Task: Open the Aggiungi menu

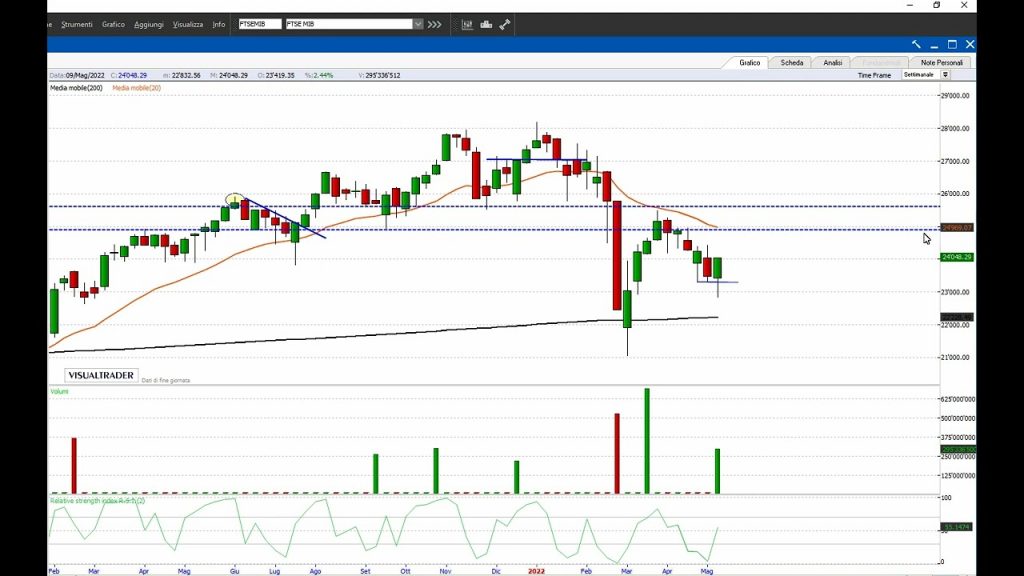Action: coord(148,24)
